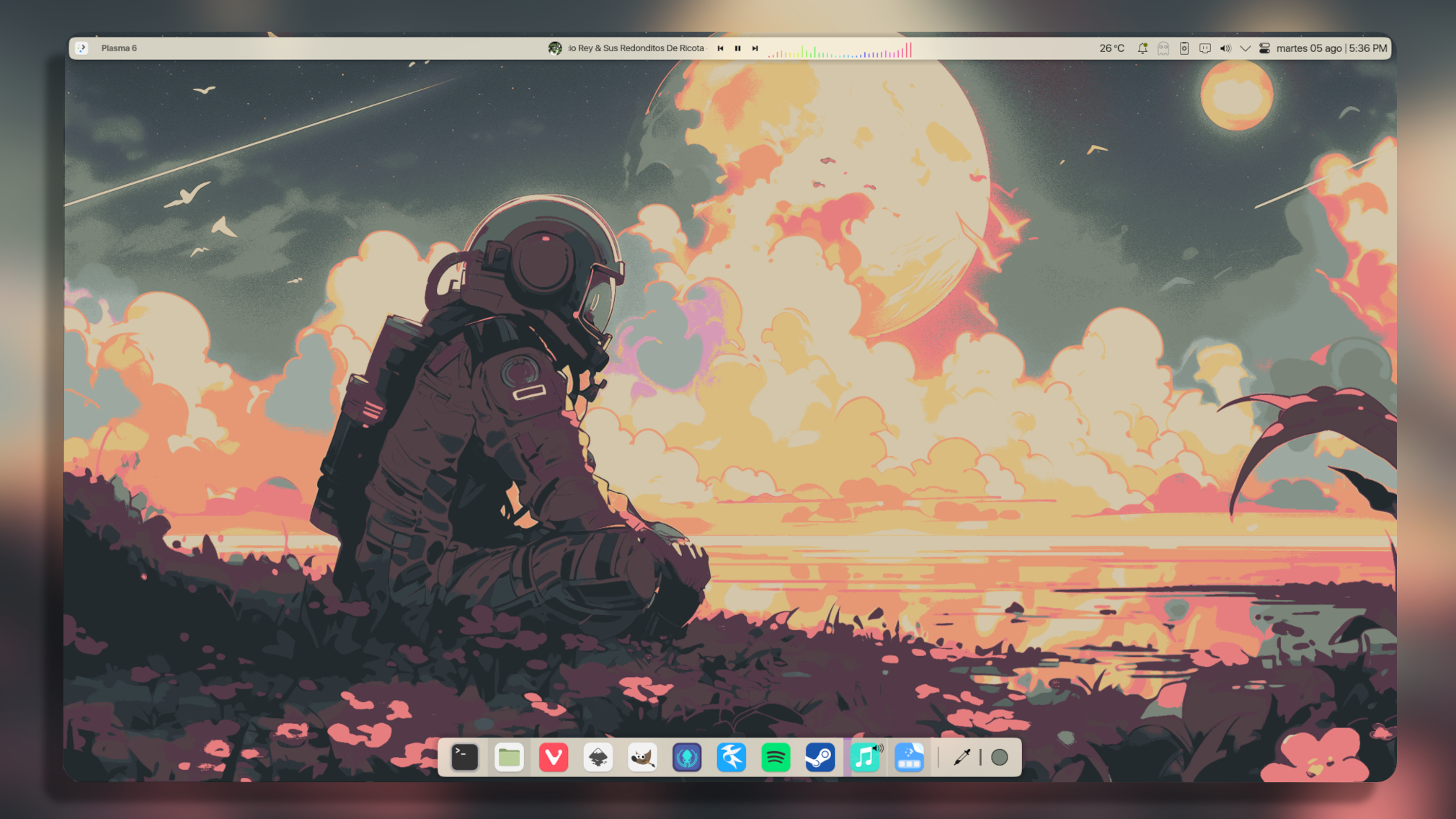This screenshot has height=819, width=1456.
Task: Open the Plasma application launcher icon
Action: pos(81,48)
